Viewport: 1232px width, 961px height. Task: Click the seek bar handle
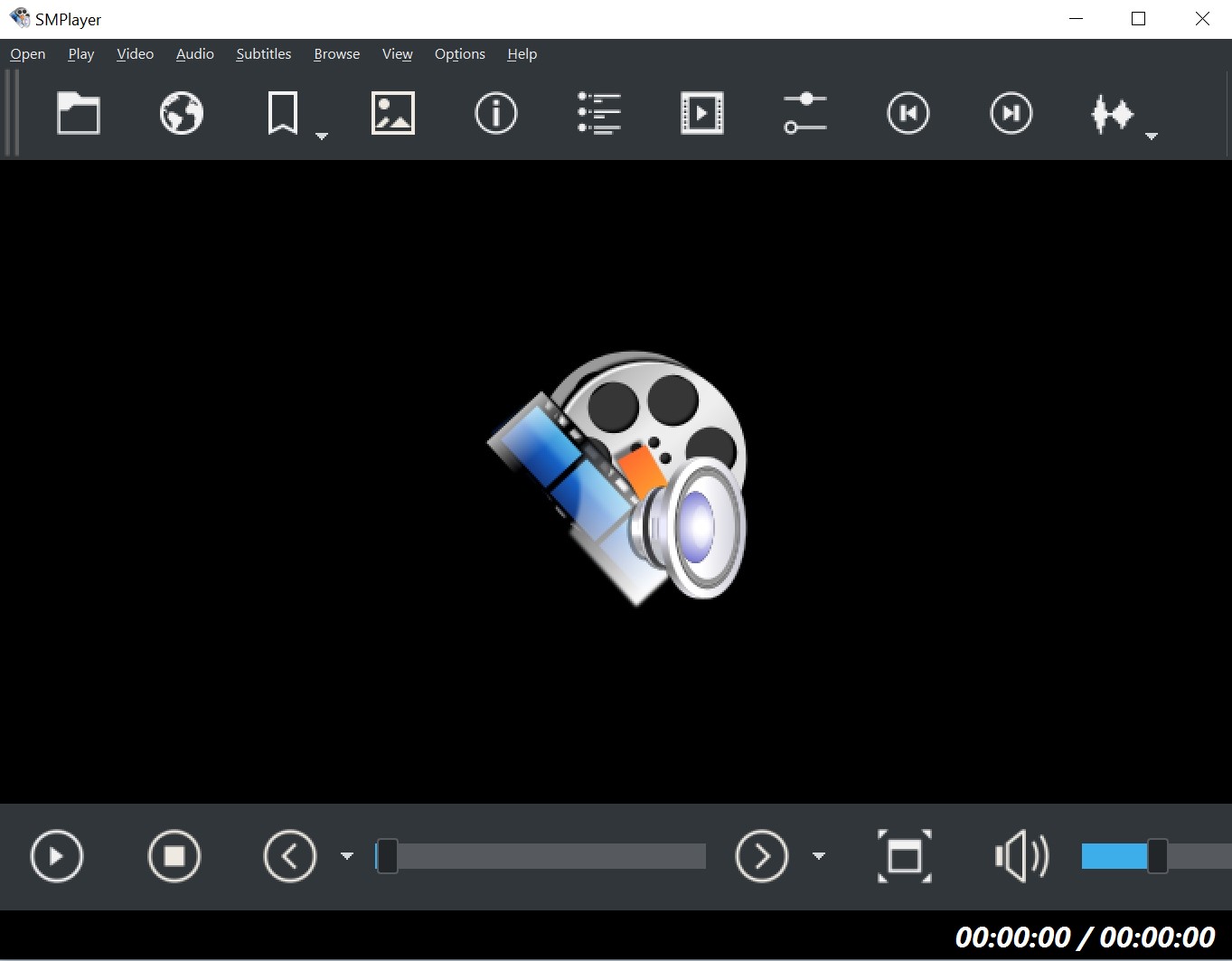387,856
